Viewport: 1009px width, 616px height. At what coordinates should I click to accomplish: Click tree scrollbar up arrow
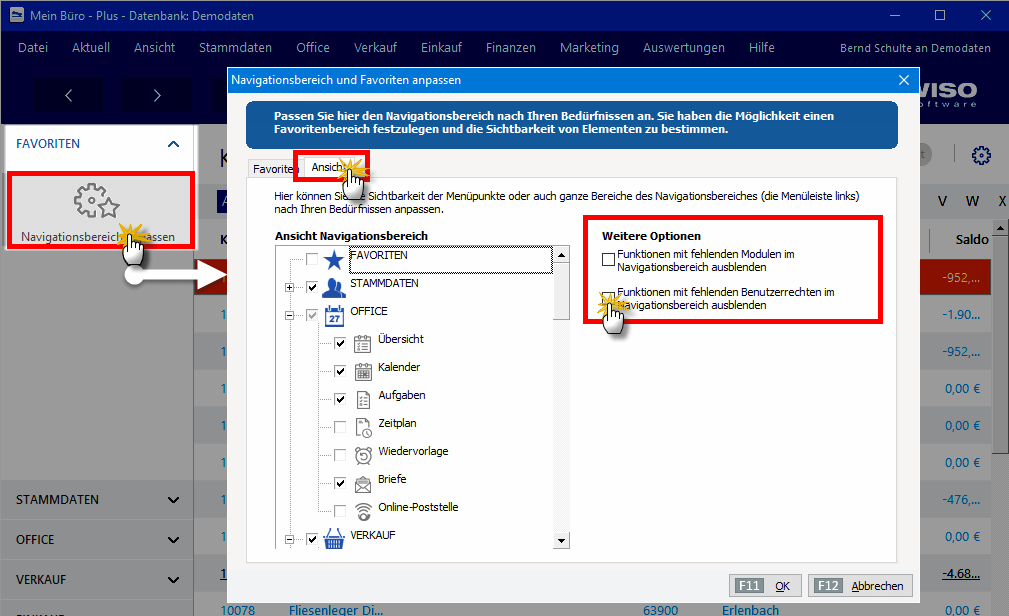click(562, 255)
